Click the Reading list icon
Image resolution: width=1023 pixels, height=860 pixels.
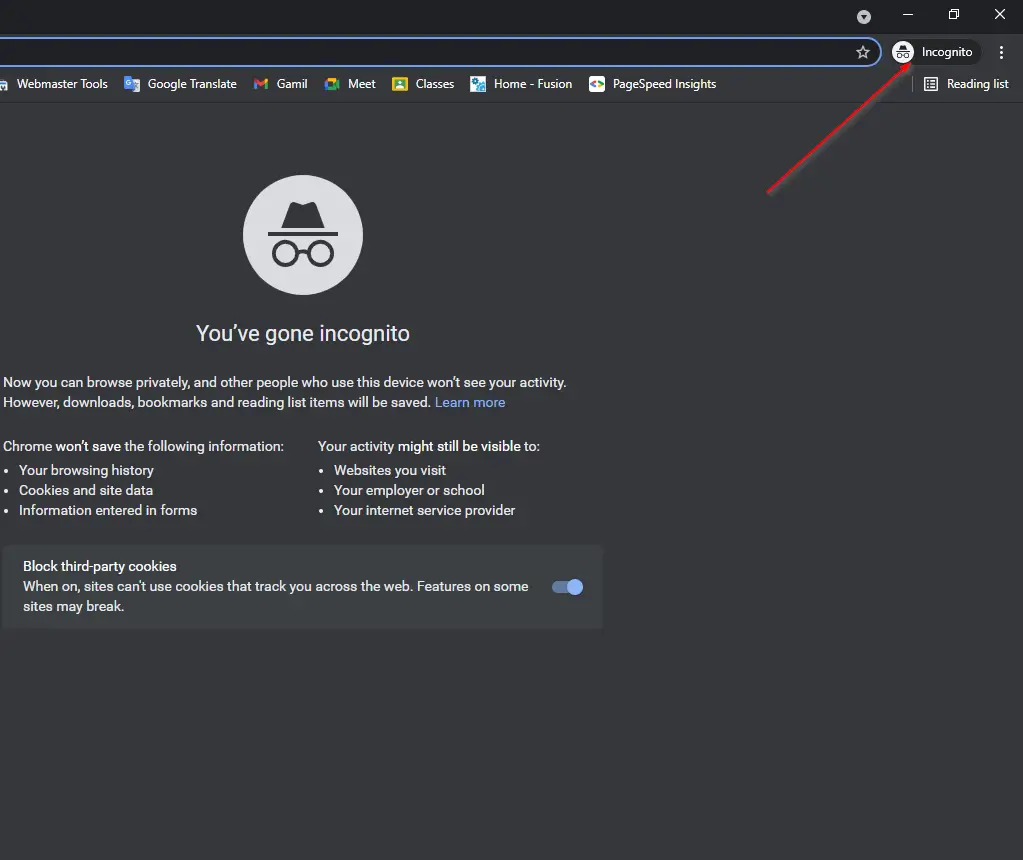click(931, 84)
